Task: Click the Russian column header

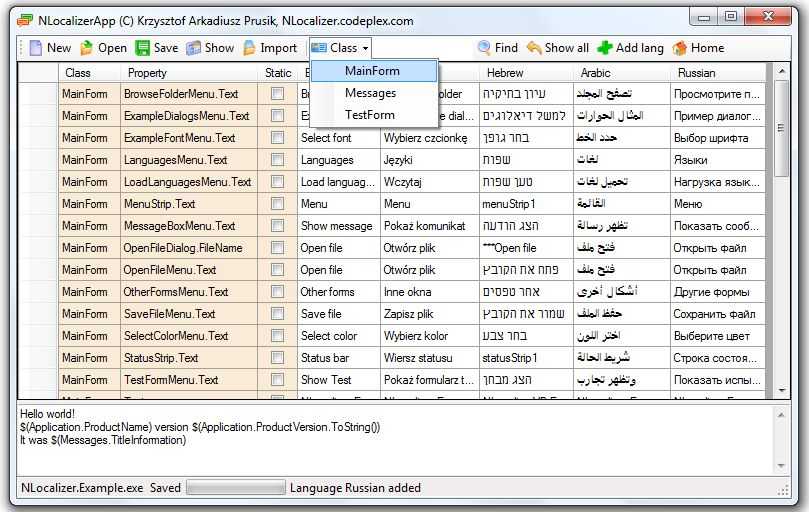Action: pos(718,73)
